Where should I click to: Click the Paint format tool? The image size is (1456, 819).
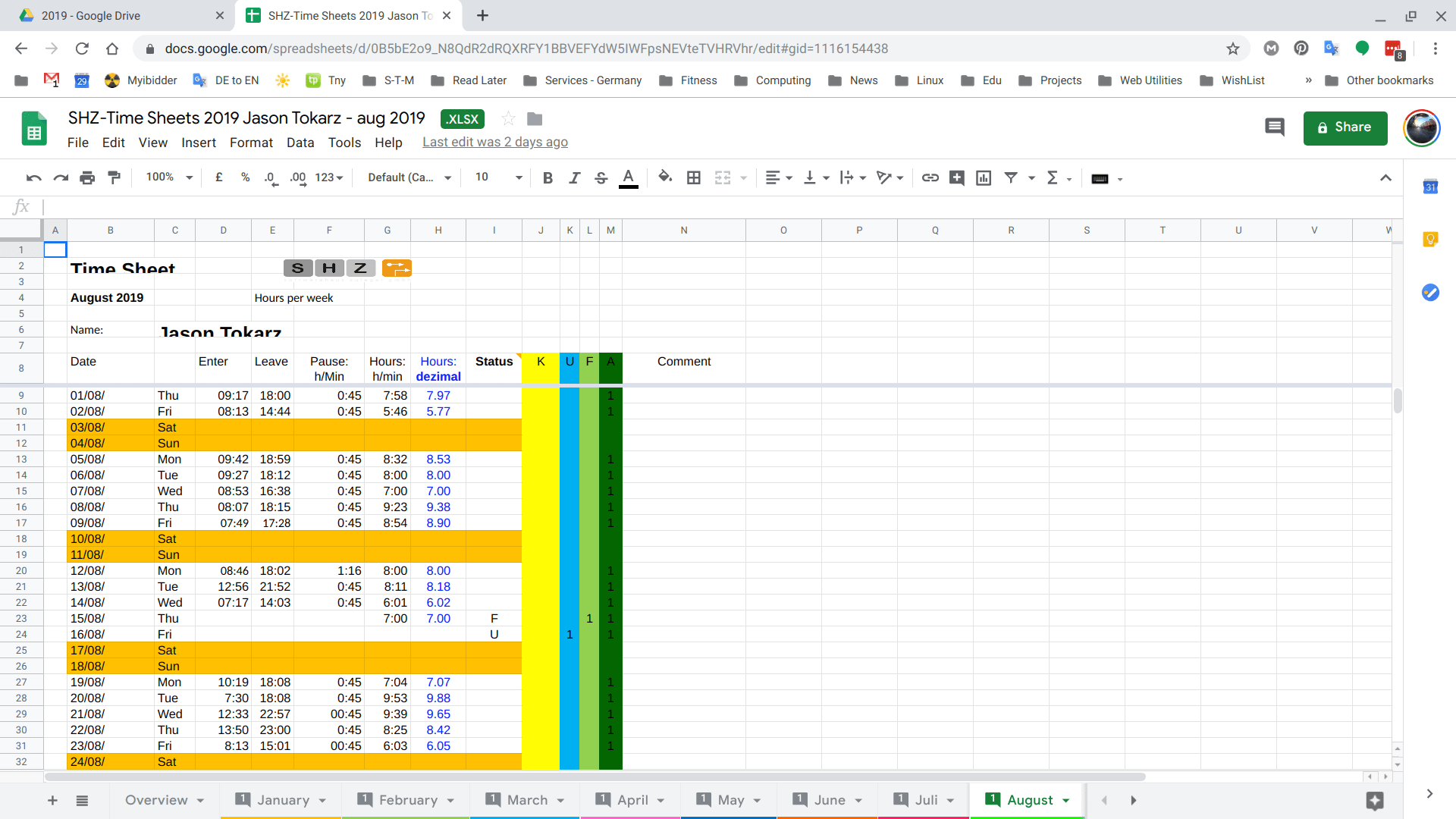114,177
